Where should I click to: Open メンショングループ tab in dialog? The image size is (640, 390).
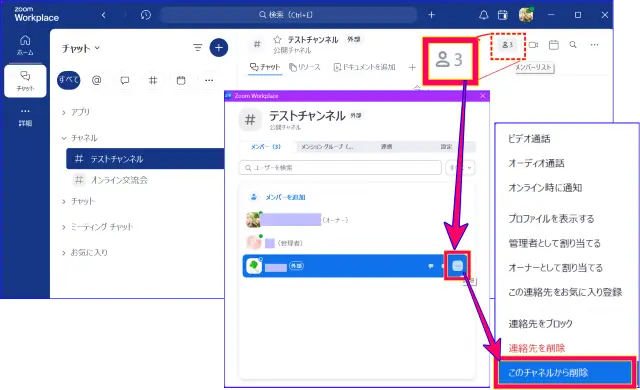pyautogui.click(x=327, y=146)
